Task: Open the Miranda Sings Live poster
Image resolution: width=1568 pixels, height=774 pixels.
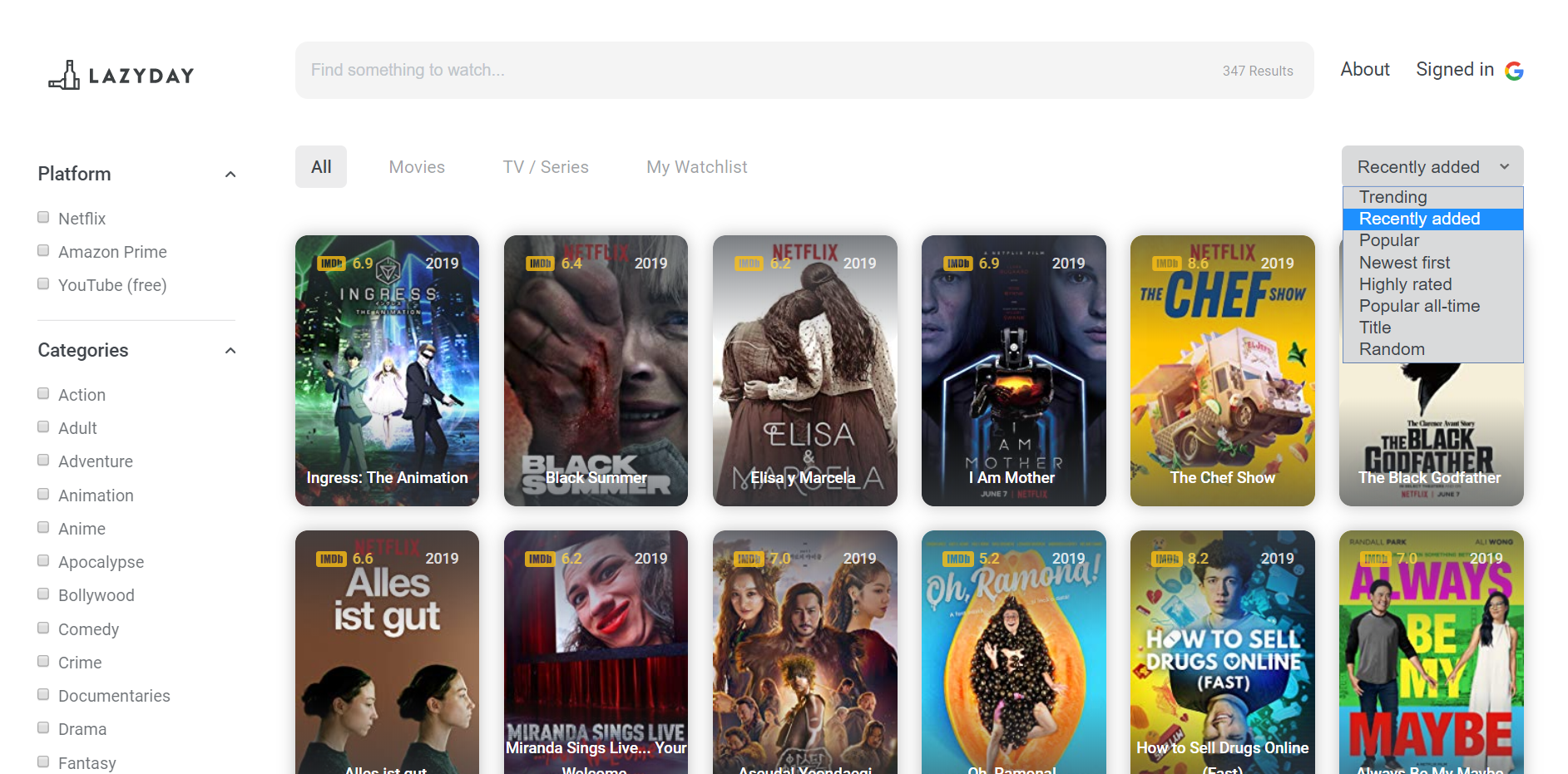Action: [x=596, y=653]
